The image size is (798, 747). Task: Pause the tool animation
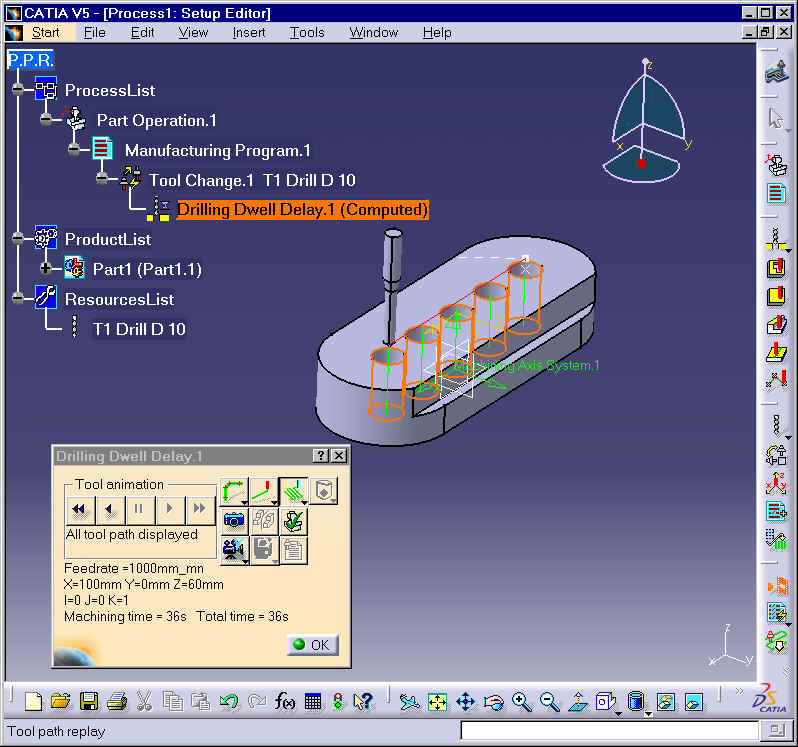coord(139,508)
